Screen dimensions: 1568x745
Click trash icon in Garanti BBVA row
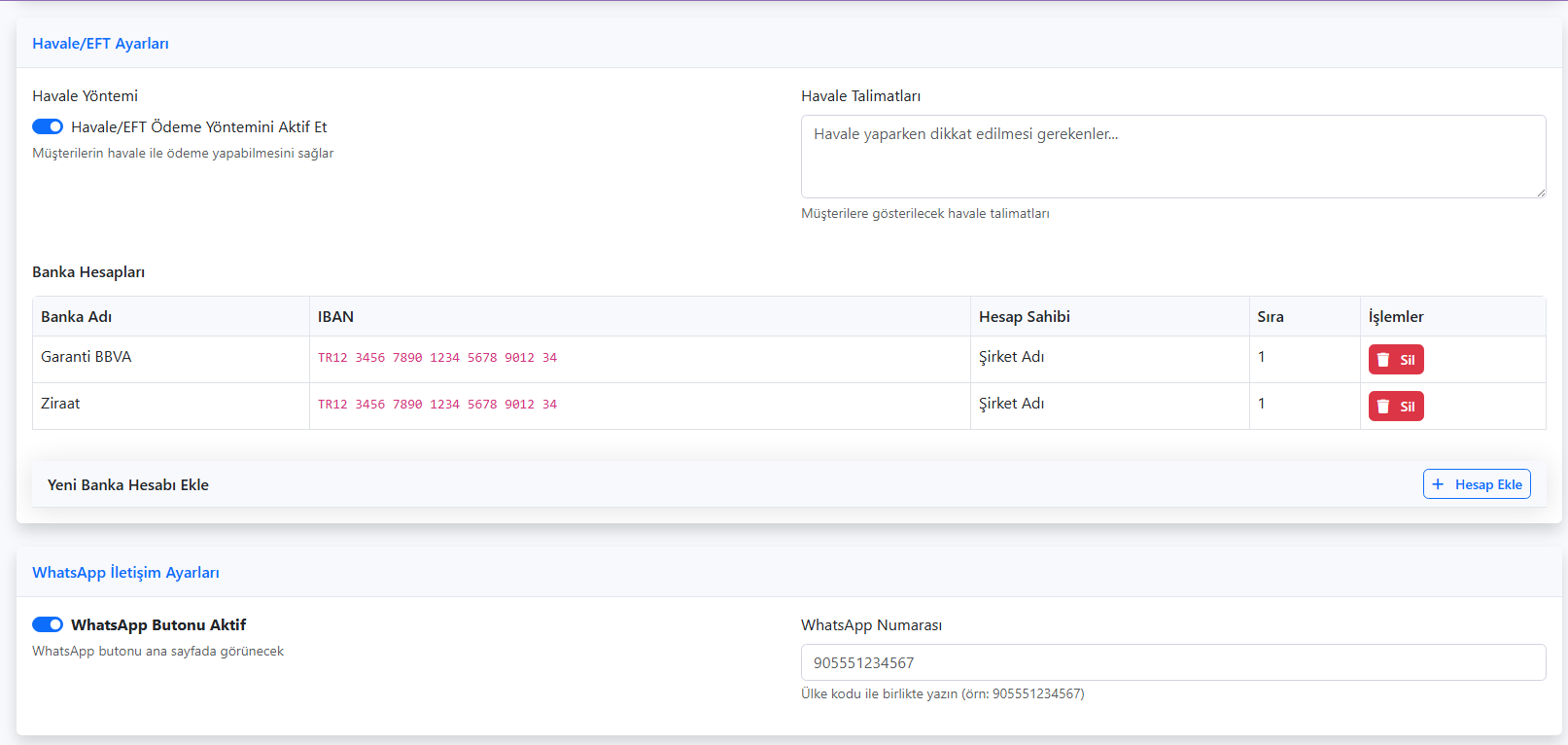1383,360
